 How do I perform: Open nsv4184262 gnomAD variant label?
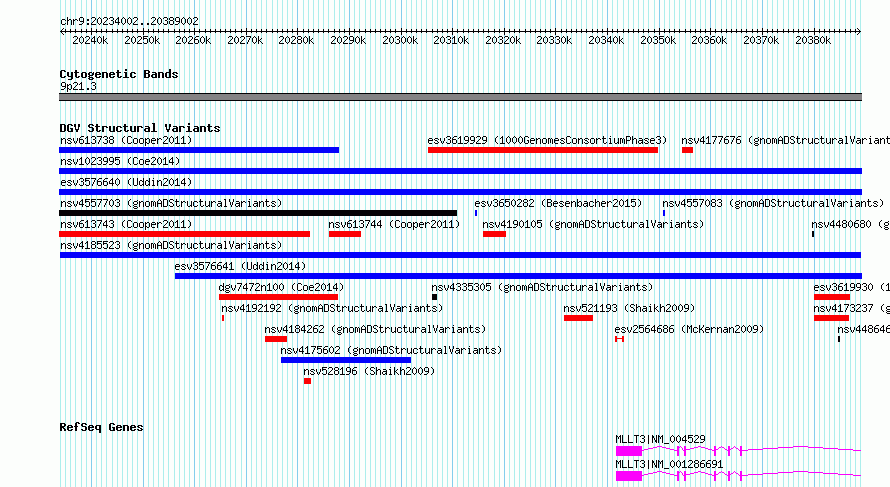click(x=375, y=329)
